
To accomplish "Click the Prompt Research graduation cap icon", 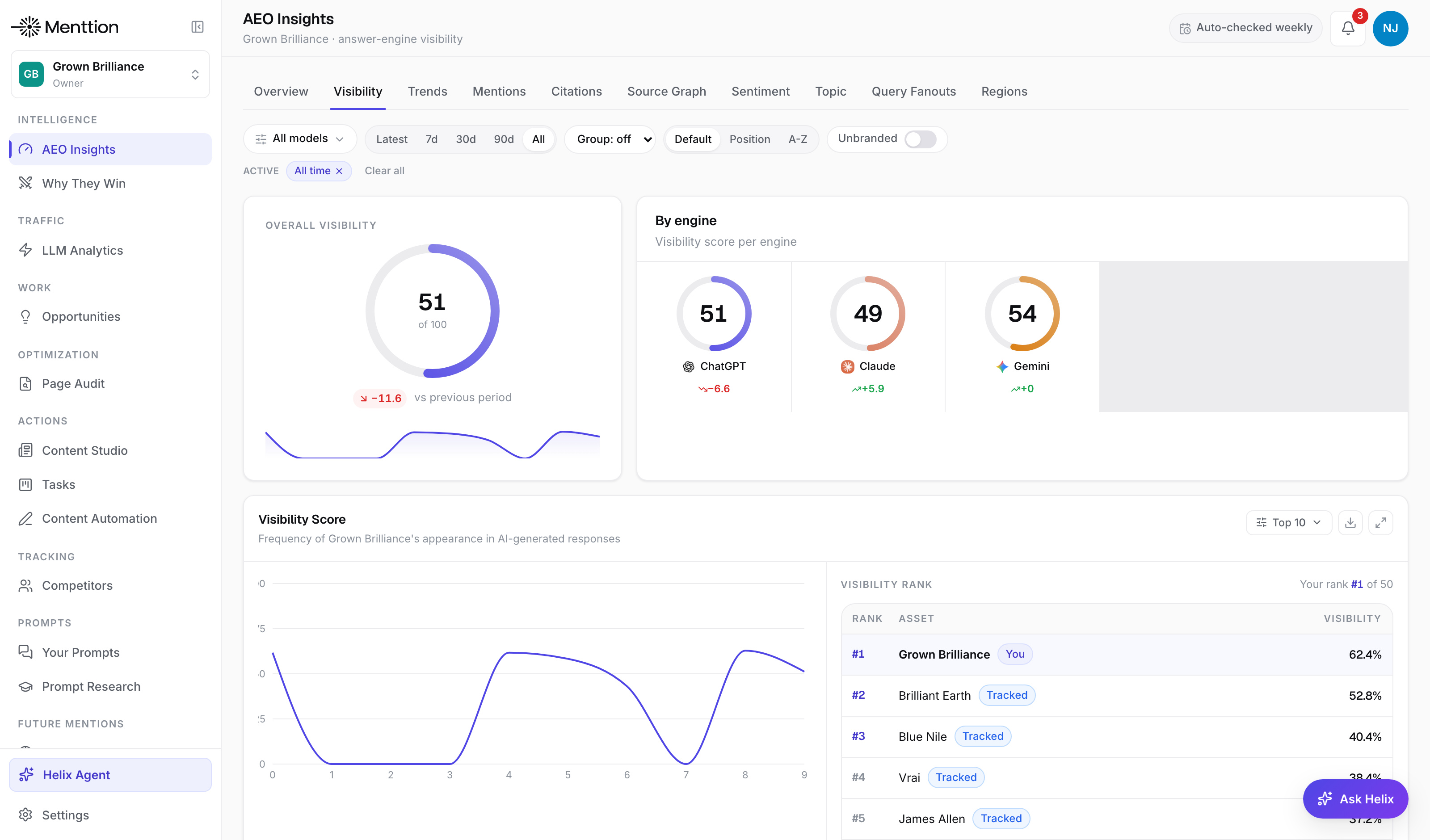I will click(x=25, y=686).
